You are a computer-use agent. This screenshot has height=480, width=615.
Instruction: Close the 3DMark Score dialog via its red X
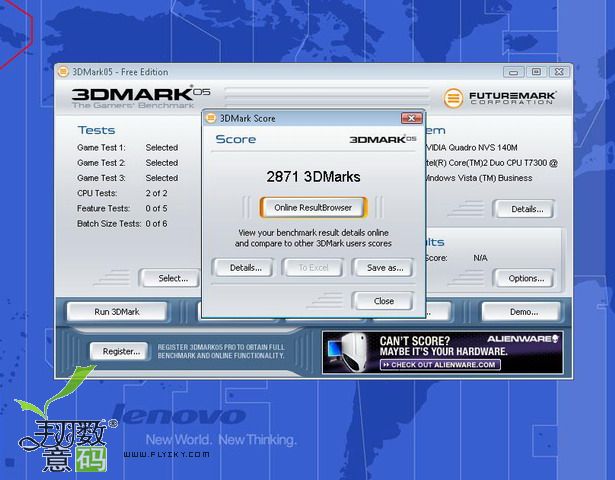coord(411,118)
